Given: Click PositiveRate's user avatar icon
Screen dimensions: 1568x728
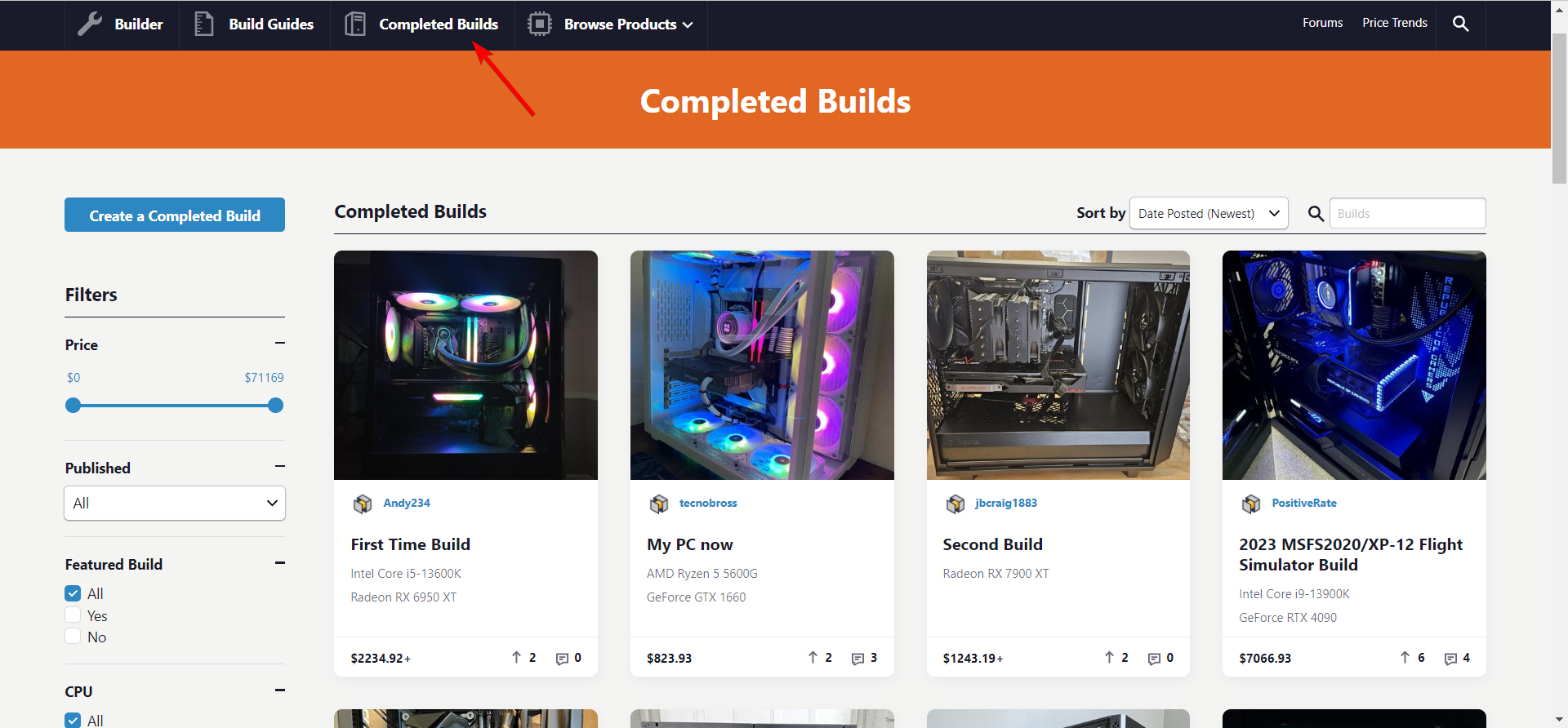Looking at the screenshot, I should tap(1251, 504).
